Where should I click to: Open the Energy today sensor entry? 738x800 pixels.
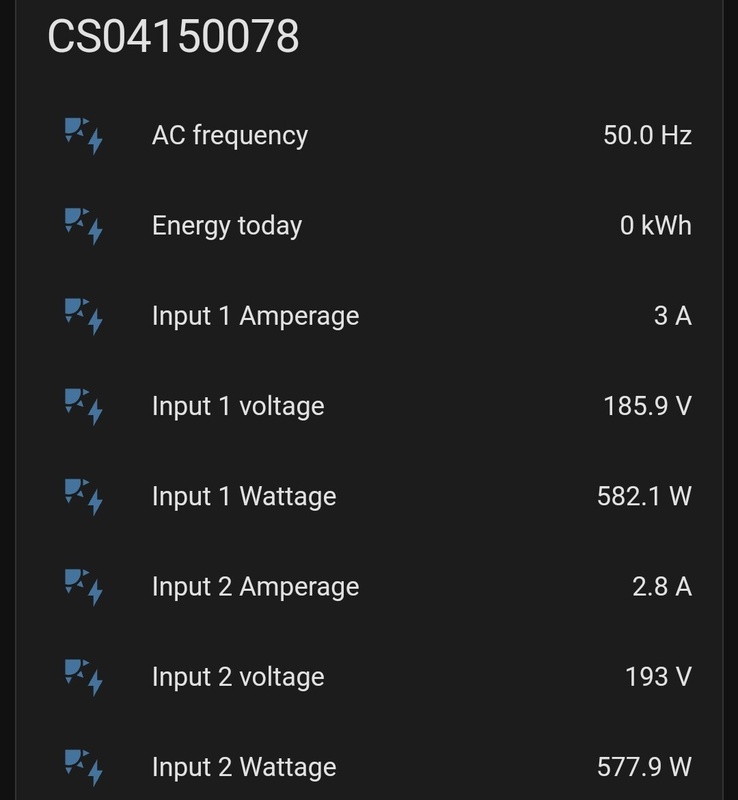(226, 225)
